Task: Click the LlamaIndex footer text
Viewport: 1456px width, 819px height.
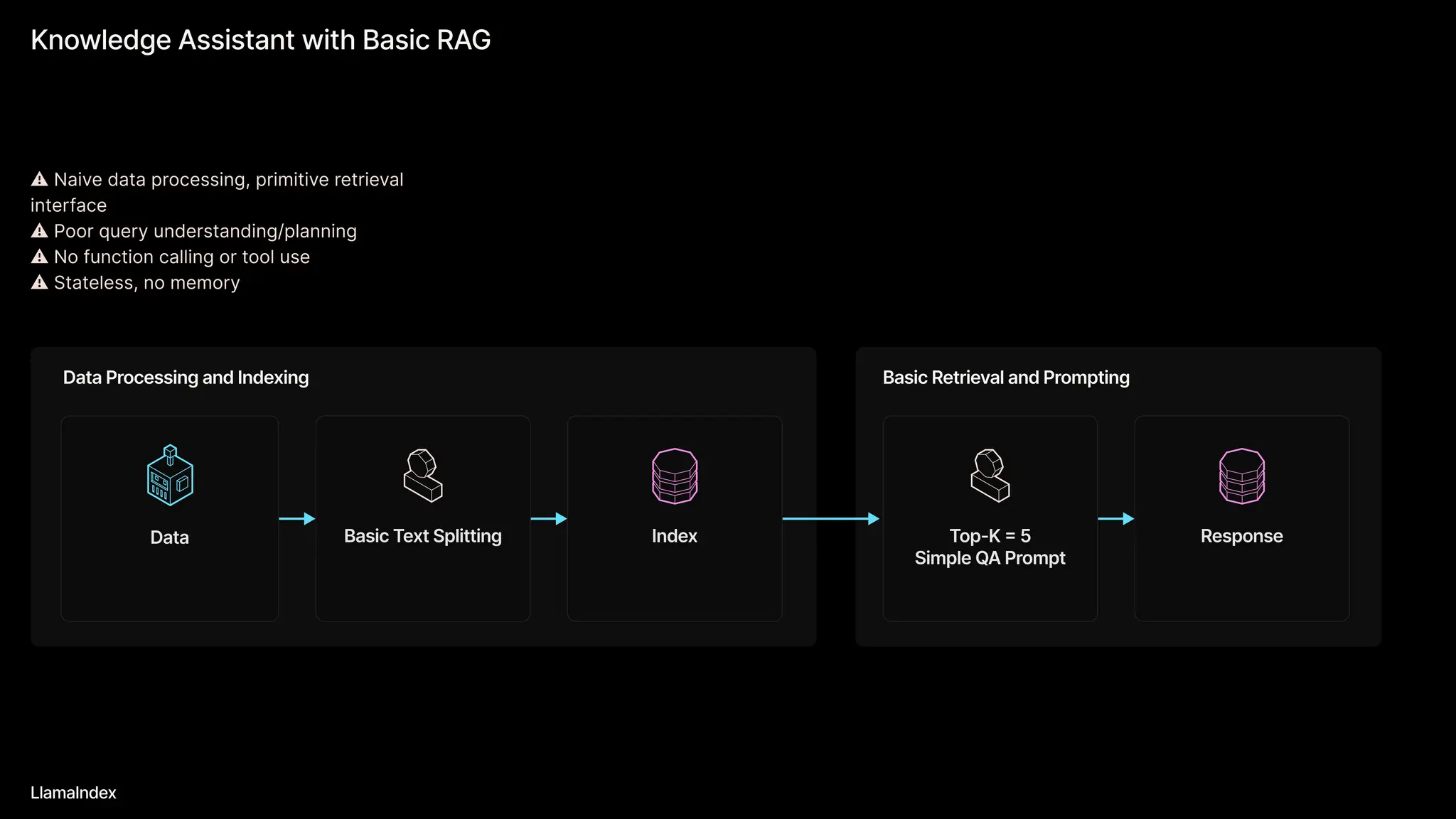Action: click(73, 793)
